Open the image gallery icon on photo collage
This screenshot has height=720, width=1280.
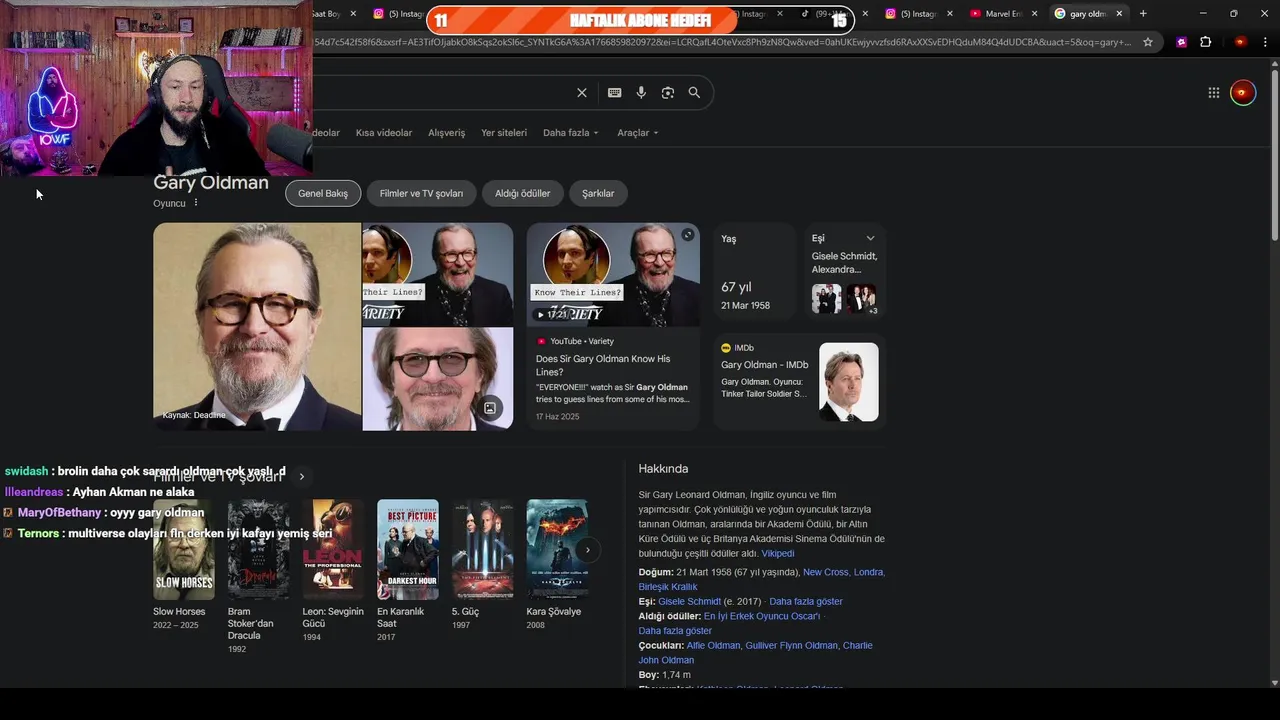[490, 408]
